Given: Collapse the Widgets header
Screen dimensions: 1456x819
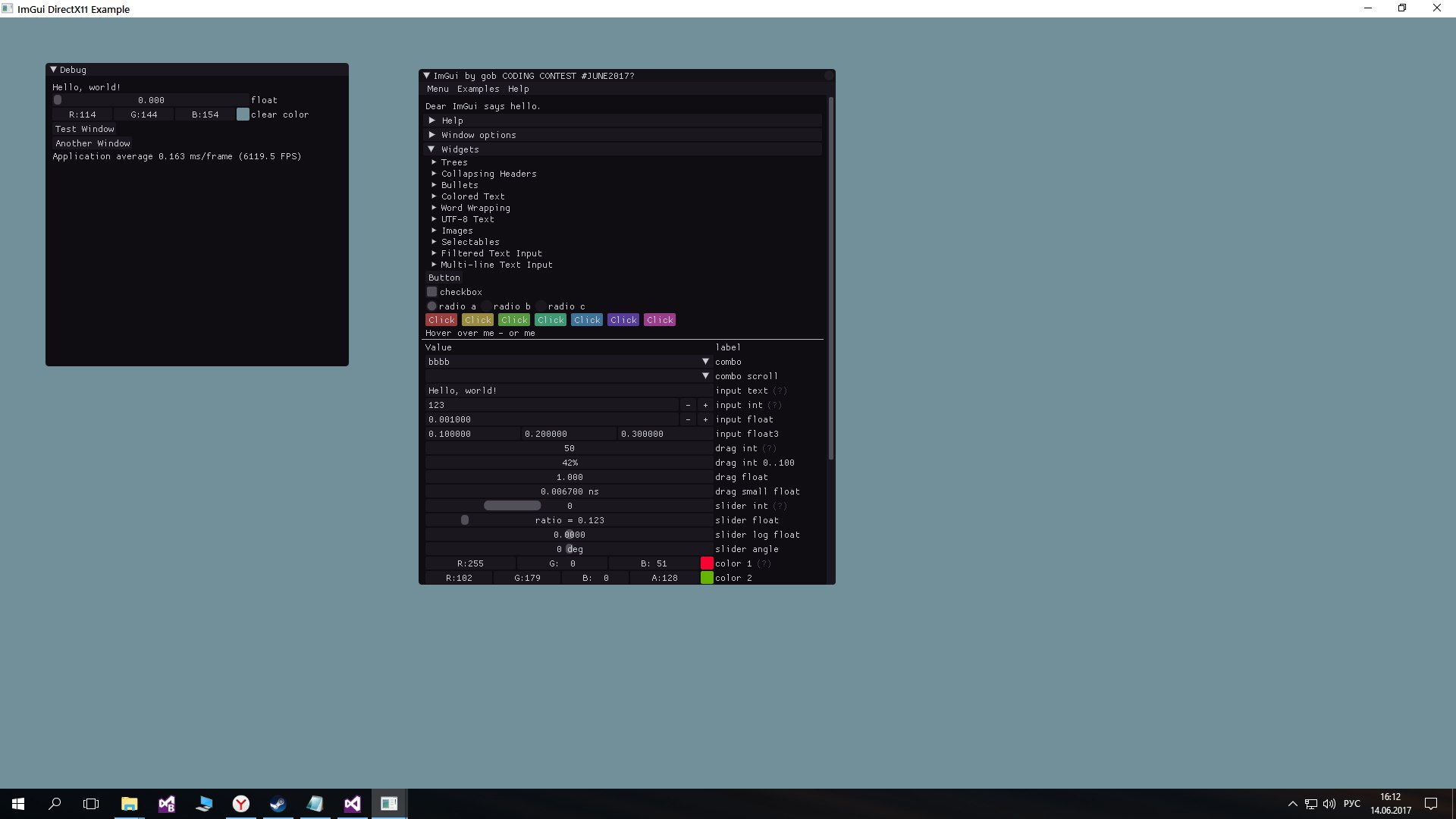Looking at the screenshot, I should [623, 149].
